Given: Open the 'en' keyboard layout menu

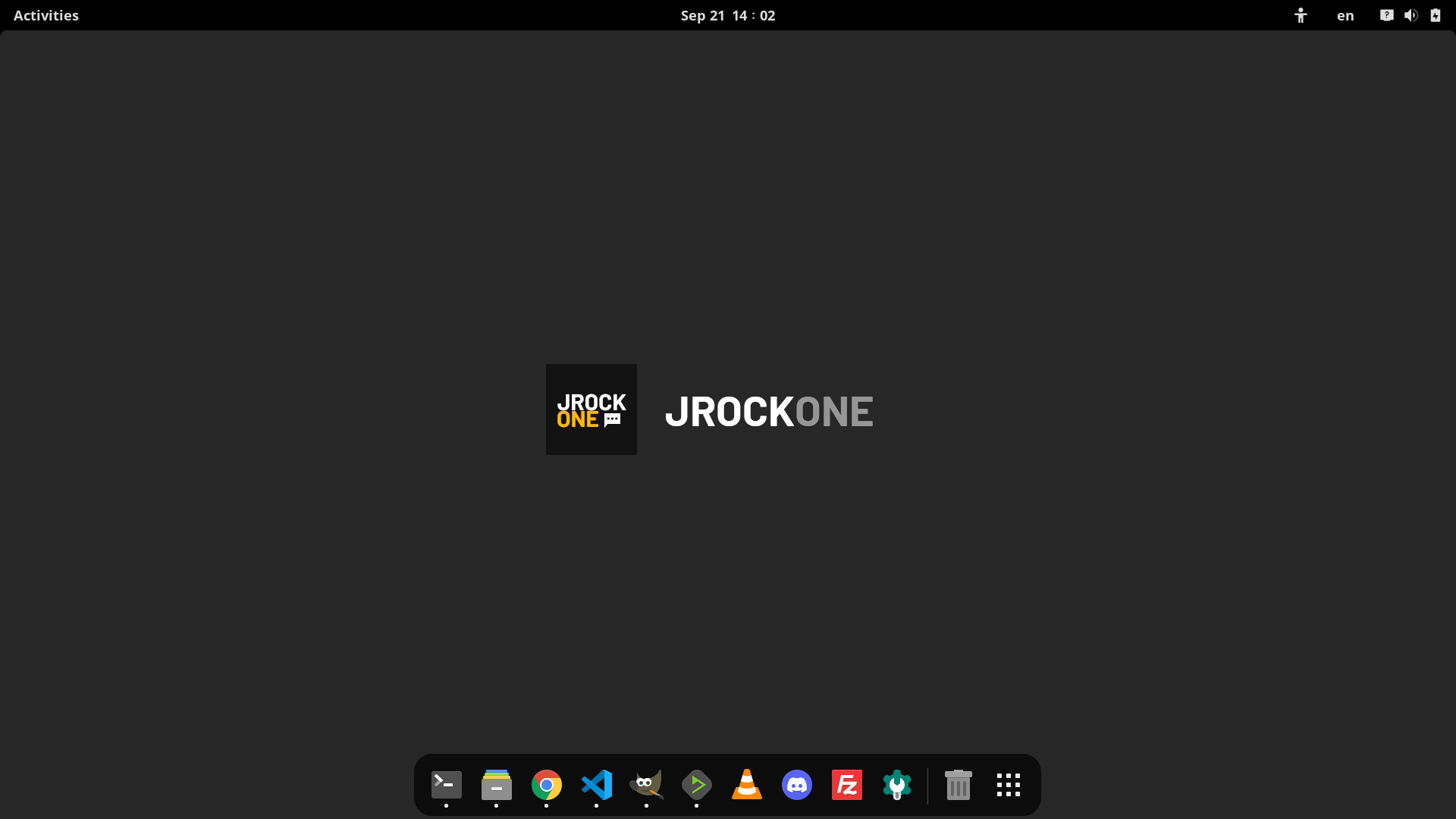Looking at the screenshot, I should 1345,15.
